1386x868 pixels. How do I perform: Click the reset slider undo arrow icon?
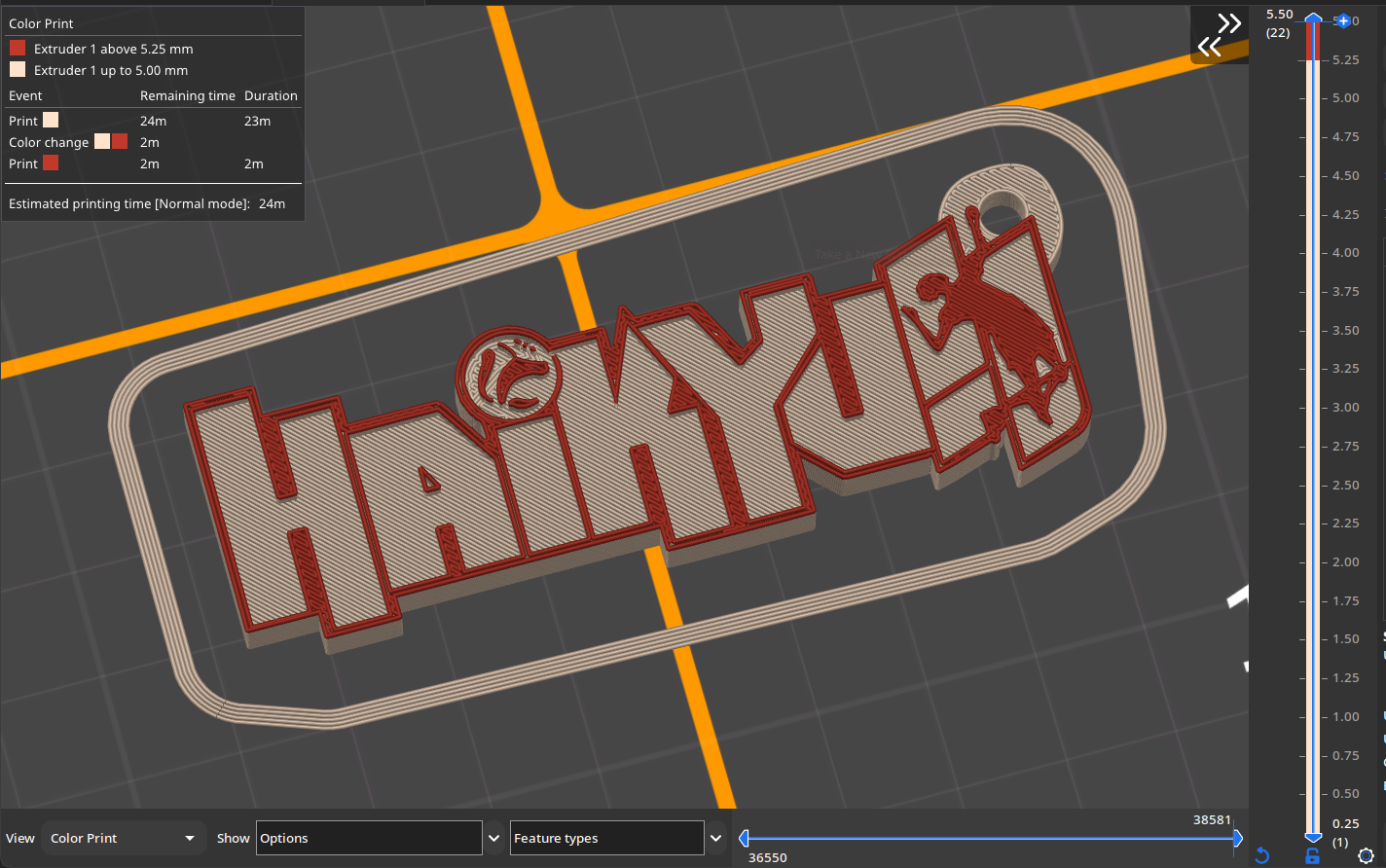click(1262, 855)
